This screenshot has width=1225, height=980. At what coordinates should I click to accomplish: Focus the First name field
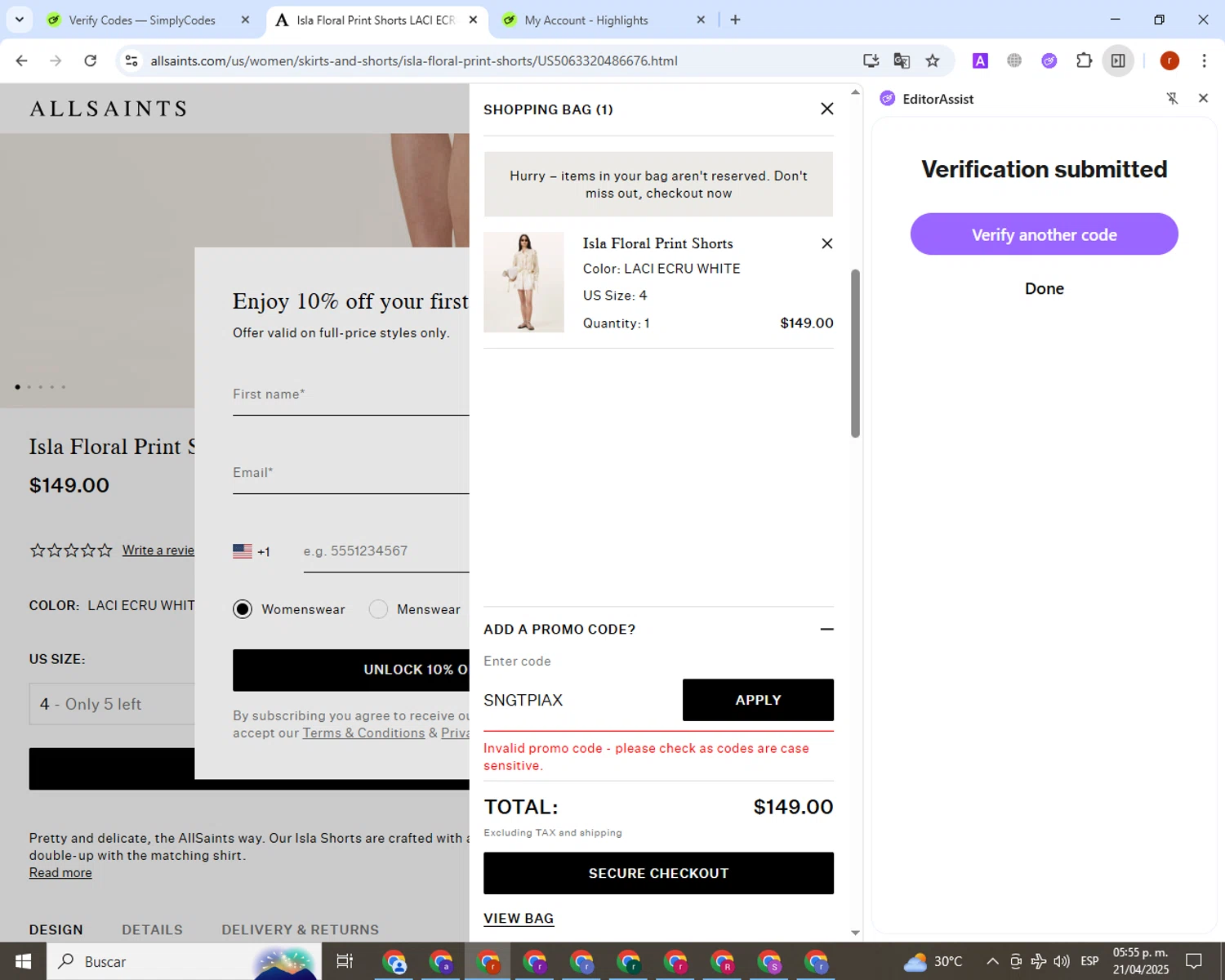click(x=351, y=395)
